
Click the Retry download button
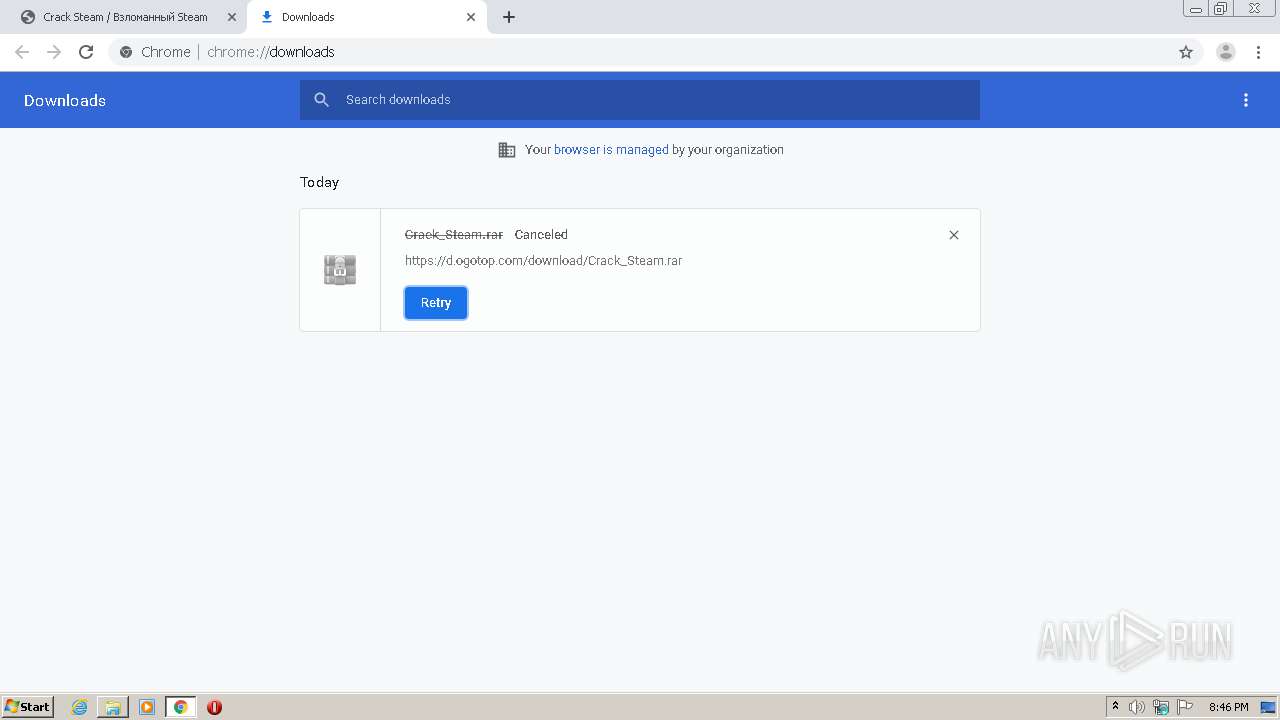pyautogui.click(x=436, y=303)
